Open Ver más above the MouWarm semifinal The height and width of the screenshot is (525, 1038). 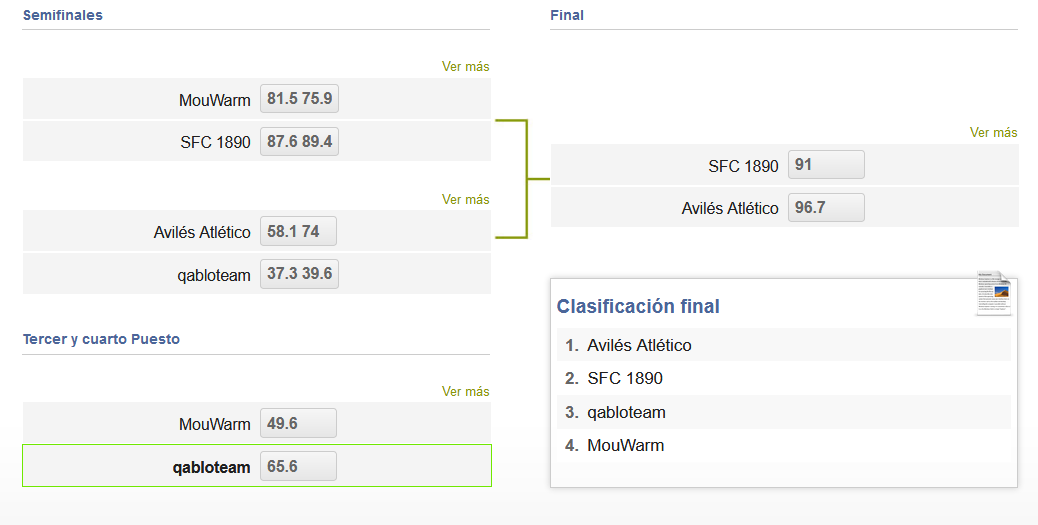click(x=465, y=66)
